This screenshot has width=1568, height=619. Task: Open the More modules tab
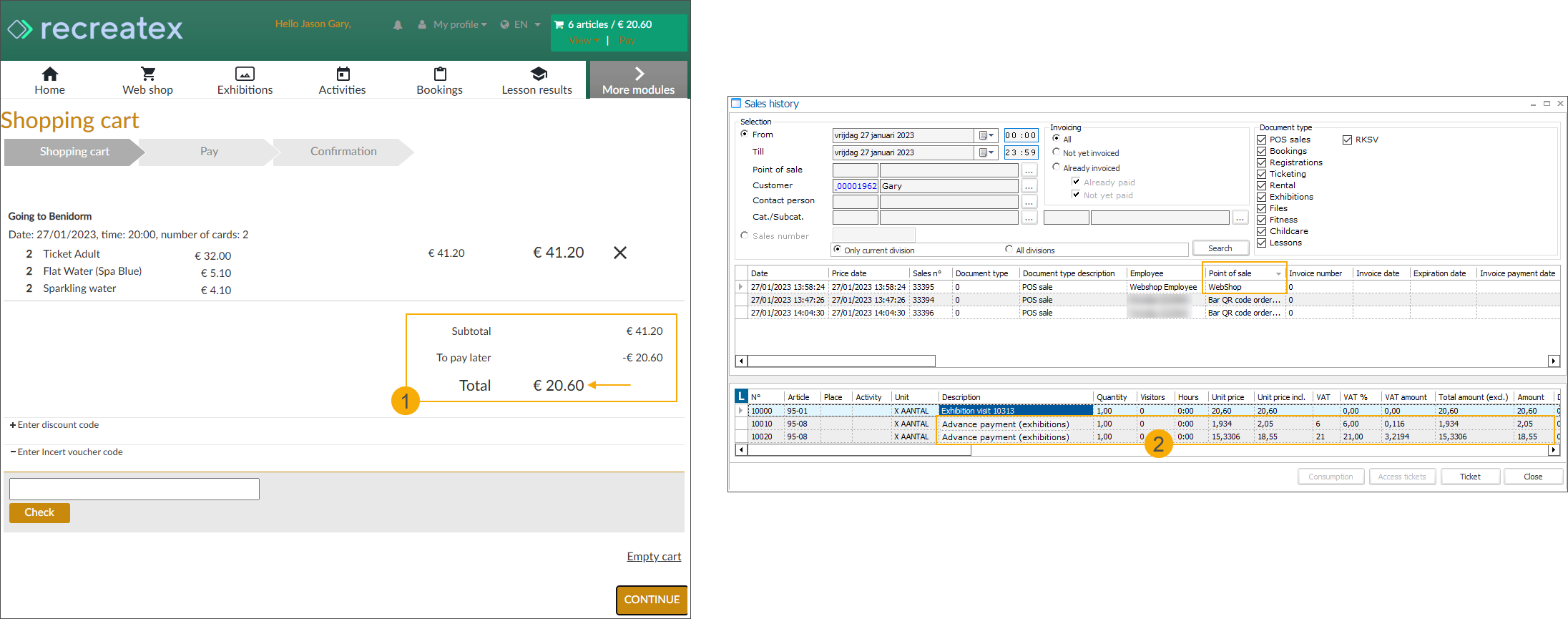coord(638,80)
